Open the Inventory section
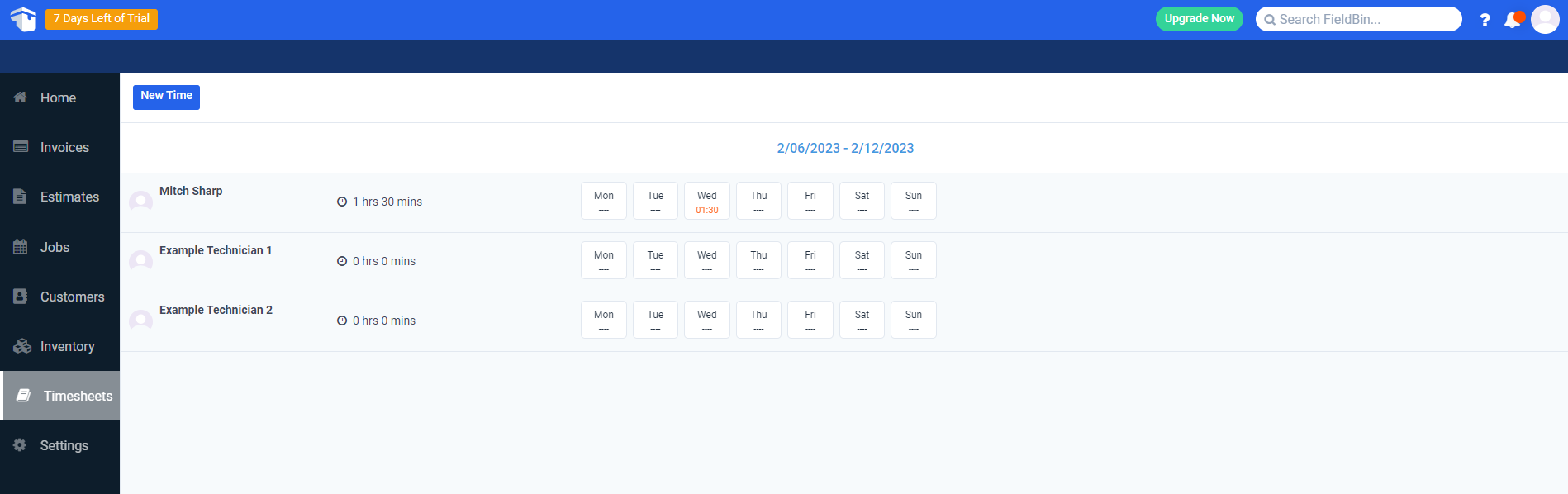Viewport: 1568px width, 494px height. pyautogui.click(x=59, y=346)
